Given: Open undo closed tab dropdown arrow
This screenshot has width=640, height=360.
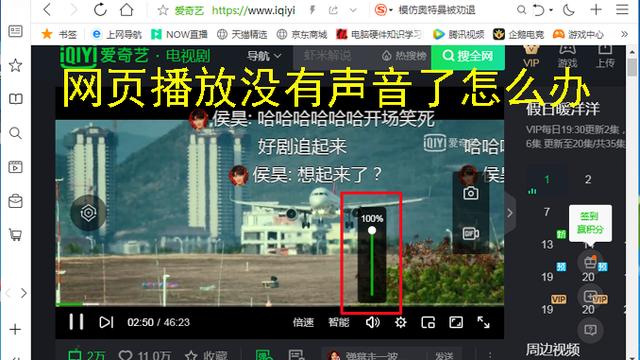Looking at the screenshot, I should coord(551,10).
